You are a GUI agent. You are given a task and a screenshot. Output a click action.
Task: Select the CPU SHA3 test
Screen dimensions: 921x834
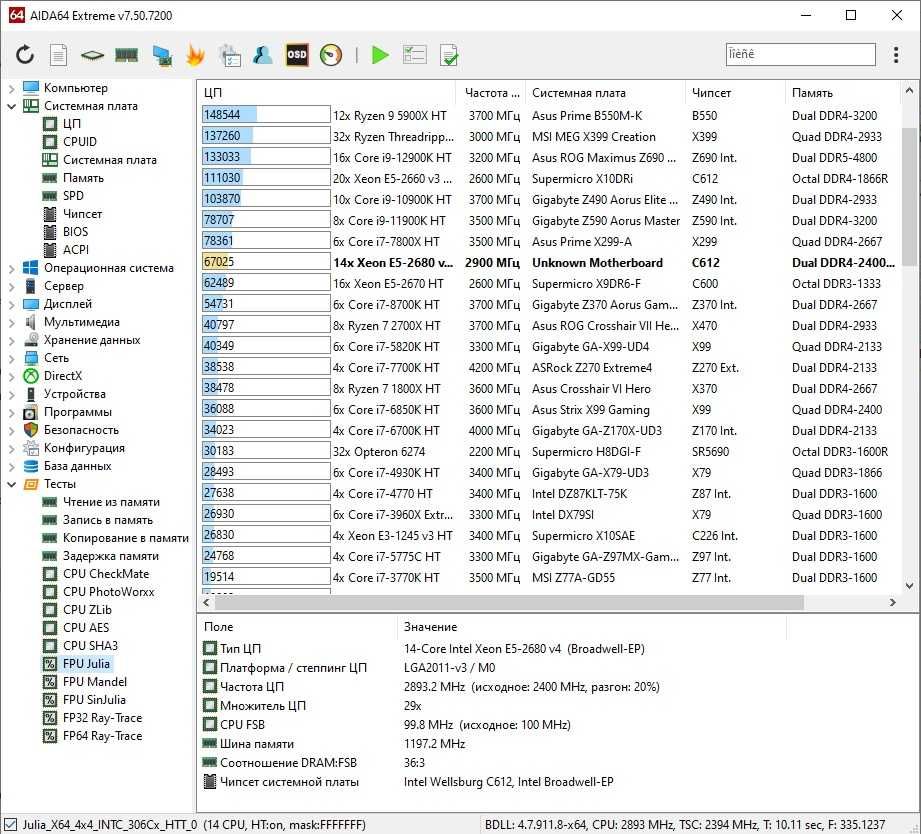(90, 646)
